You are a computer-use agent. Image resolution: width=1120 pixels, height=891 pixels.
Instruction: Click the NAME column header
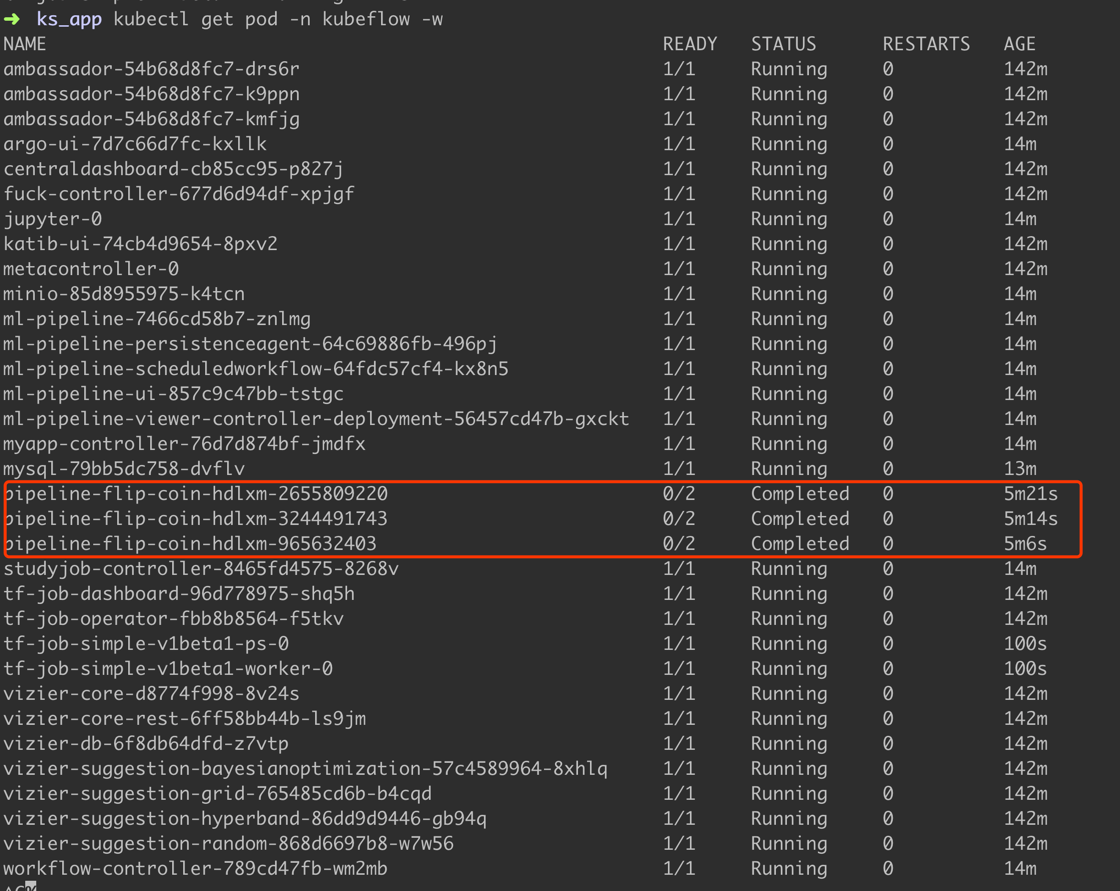25,44
